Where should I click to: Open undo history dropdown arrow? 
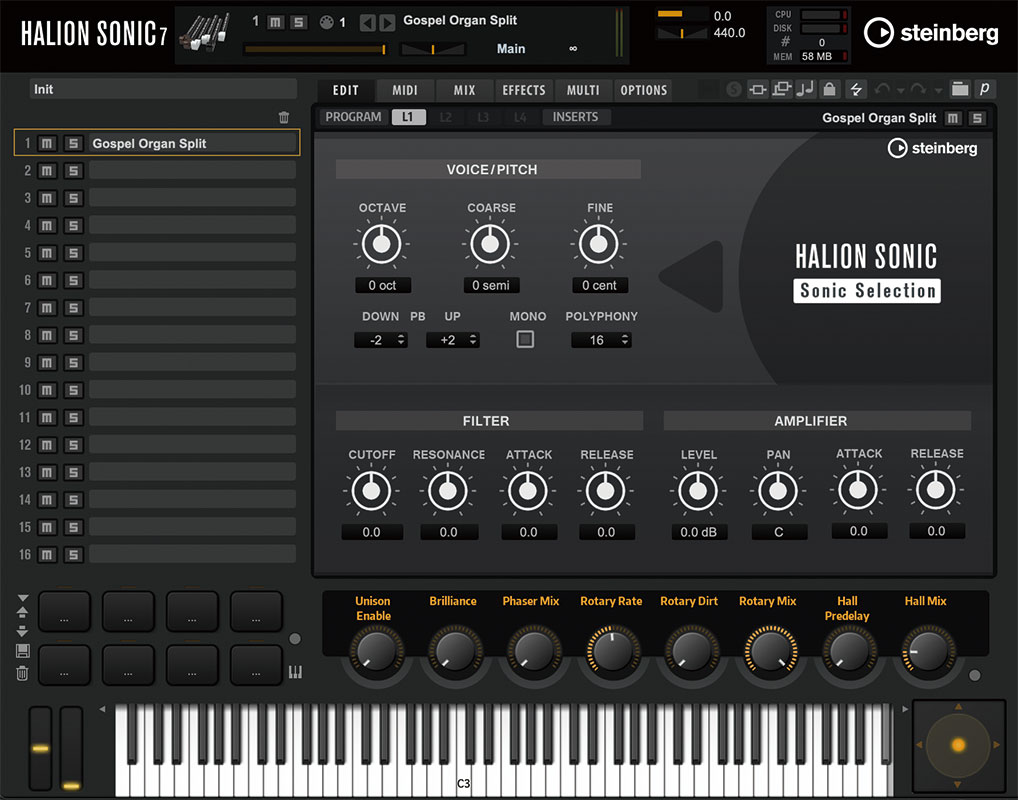click(900, 91)
